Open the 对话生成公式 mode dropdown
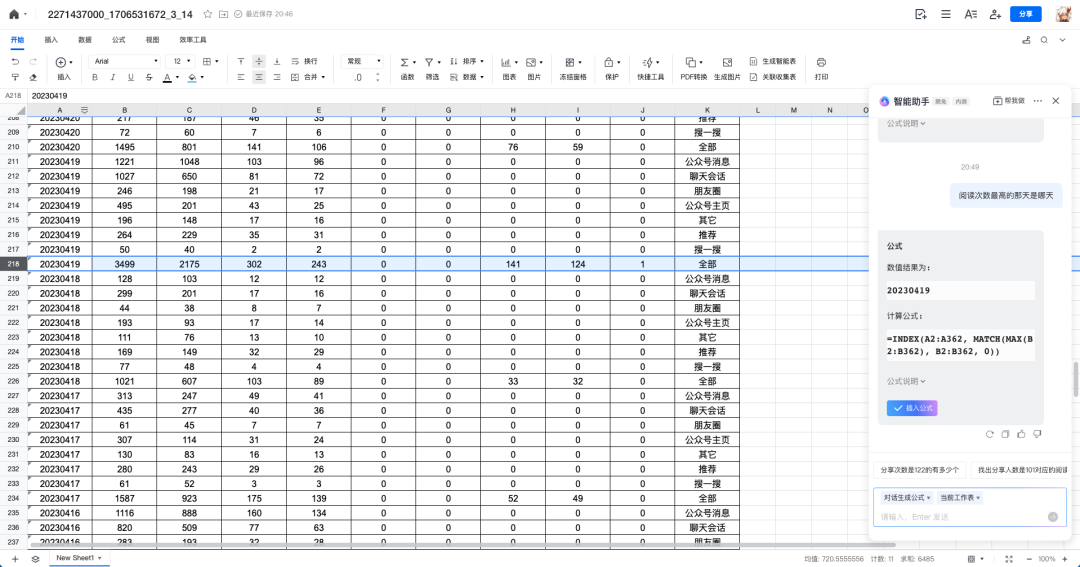 (x=906, y=497)
